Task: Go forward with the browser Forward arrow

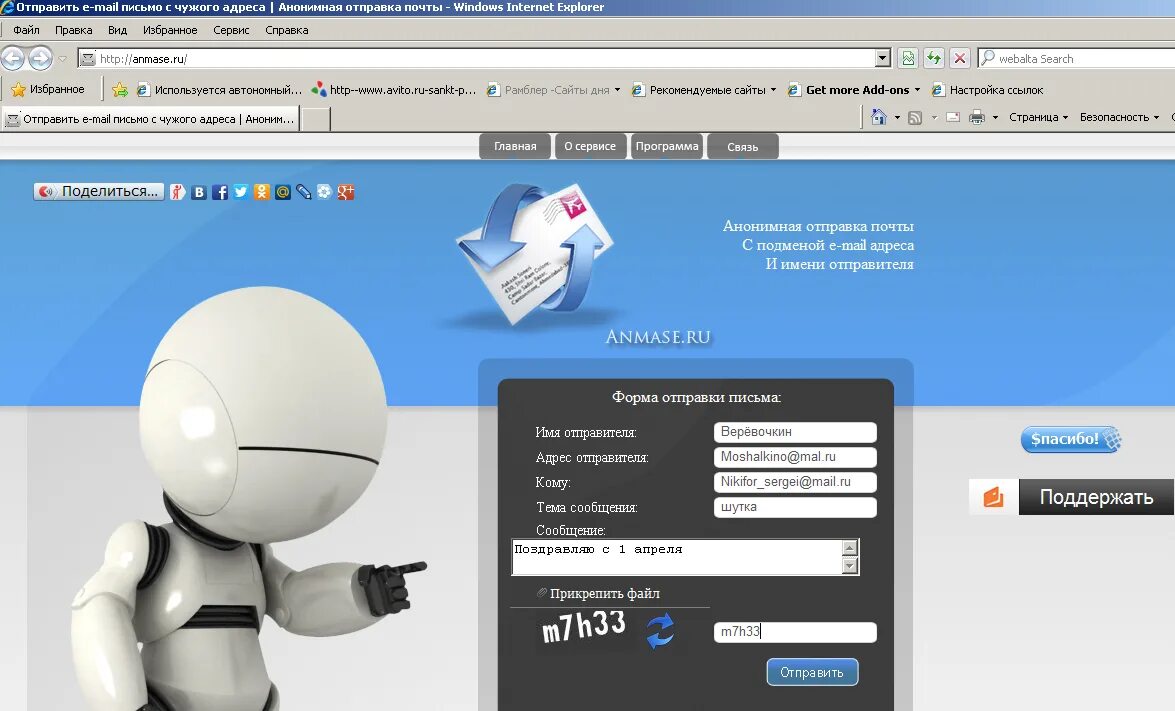Action: [x=40, y=58]
